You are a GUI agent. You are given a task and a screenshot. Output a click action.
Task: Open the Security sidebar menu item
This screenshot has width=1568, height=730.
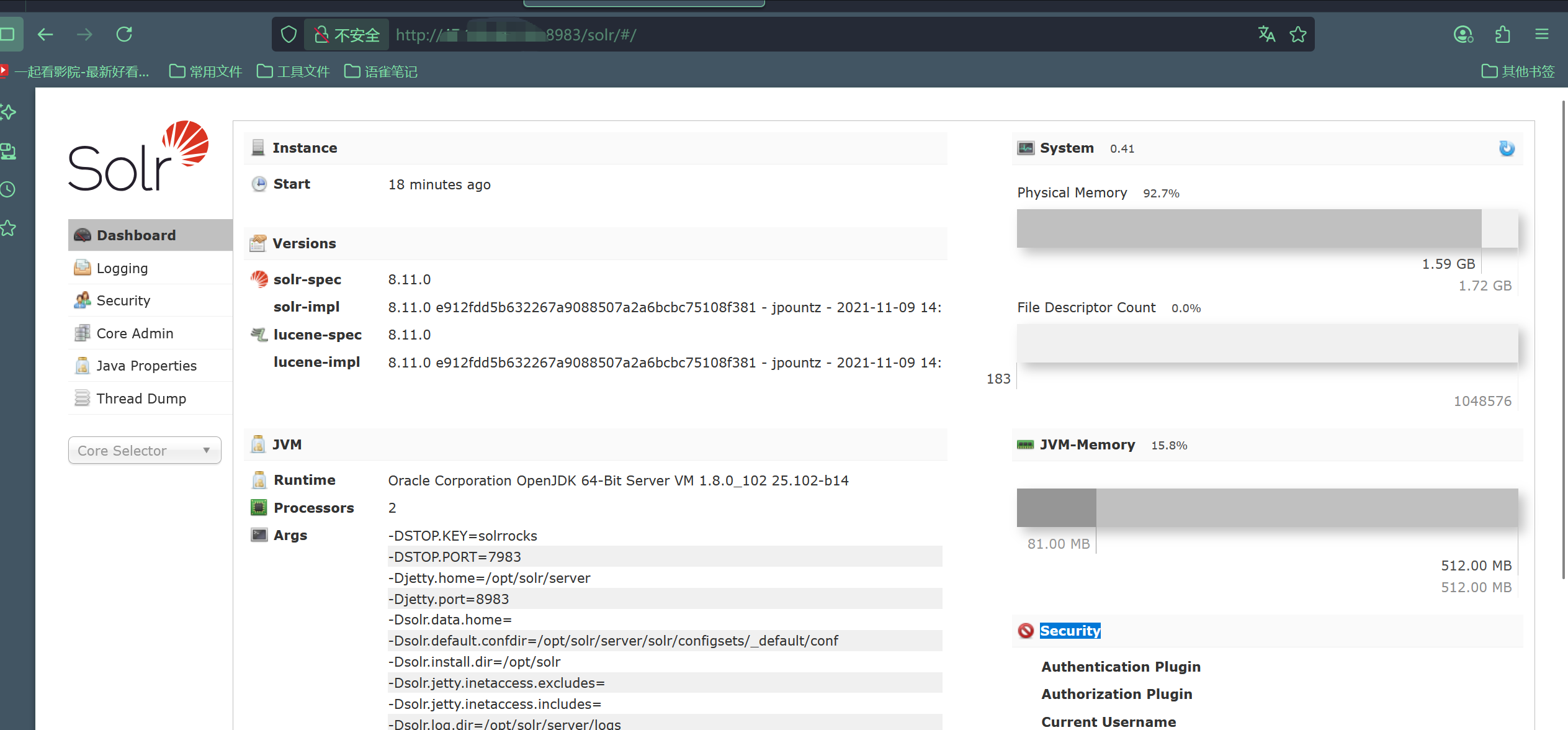(x=150, y=300)
